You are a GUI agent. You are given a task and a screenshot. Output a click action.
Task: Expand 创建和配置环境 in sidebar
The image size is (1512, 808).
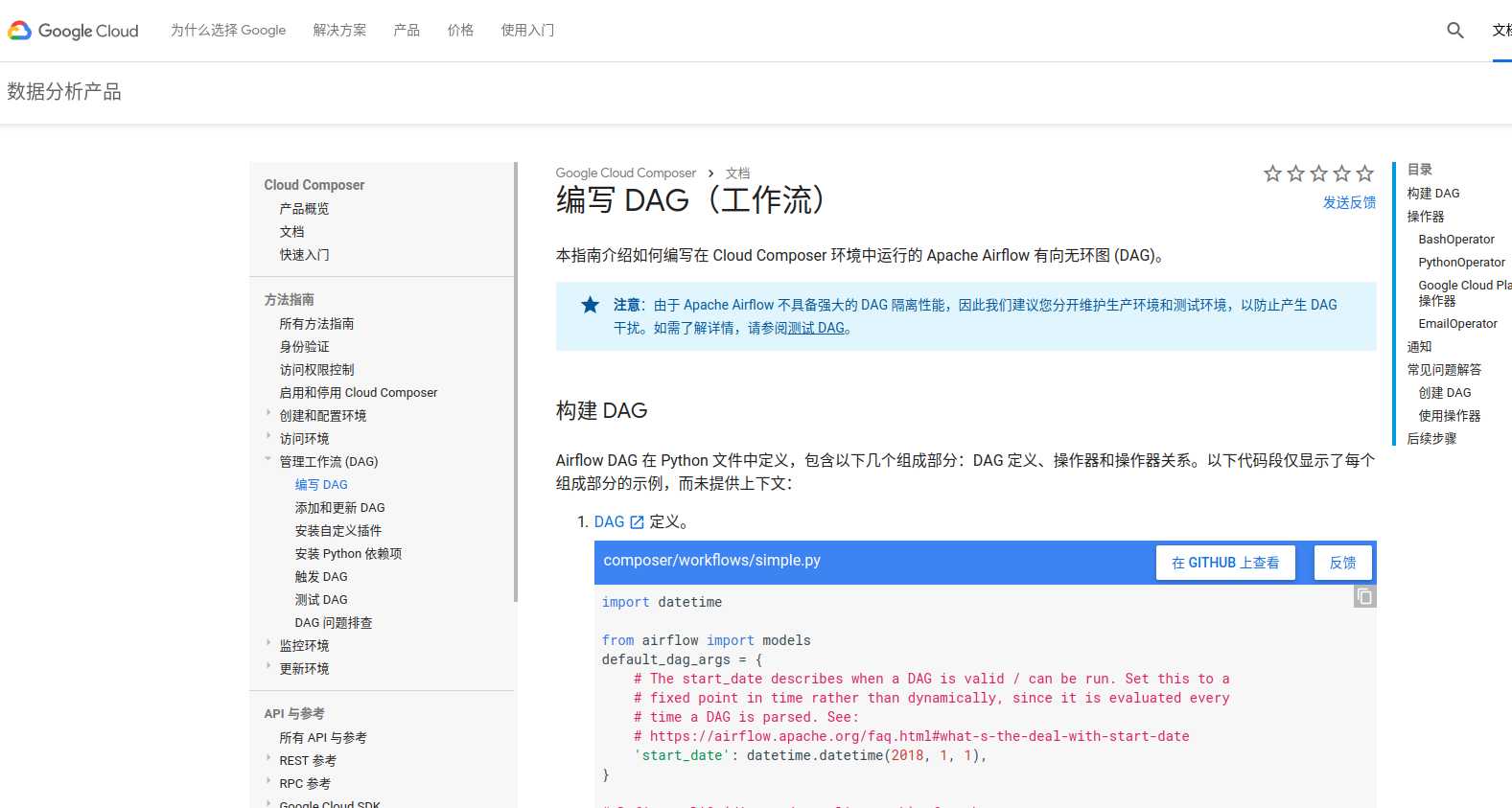pyautogui.click(x=268, y=413)
